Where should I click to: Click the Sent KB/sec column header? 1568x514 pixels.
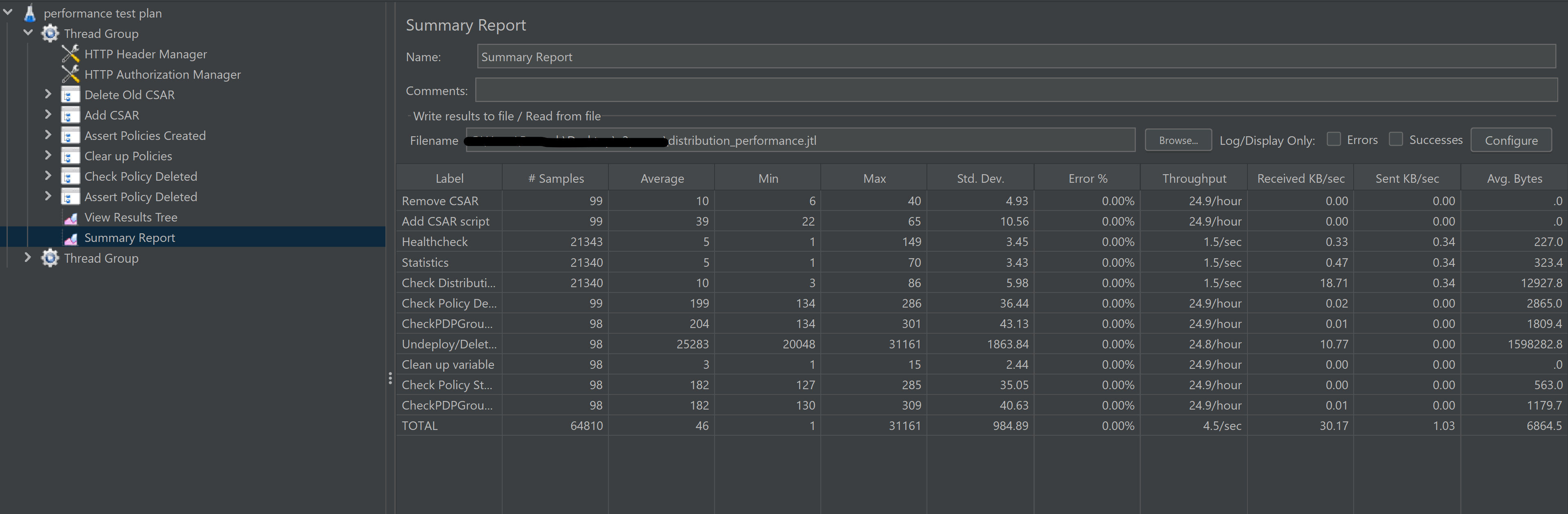pos(1407,178)
